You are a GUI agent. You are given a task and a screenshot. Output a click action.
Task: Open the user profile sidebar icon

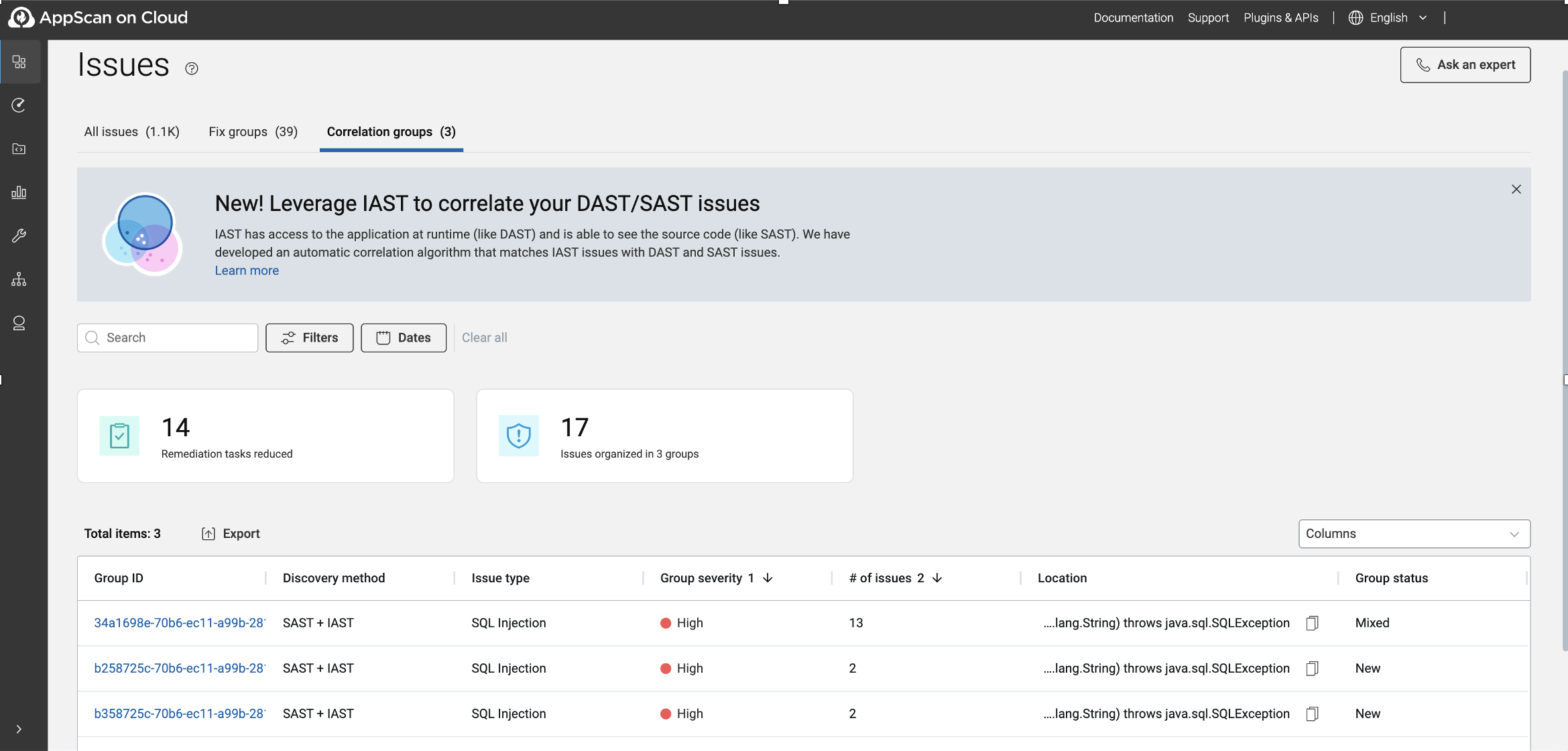[x=19, y=323]
